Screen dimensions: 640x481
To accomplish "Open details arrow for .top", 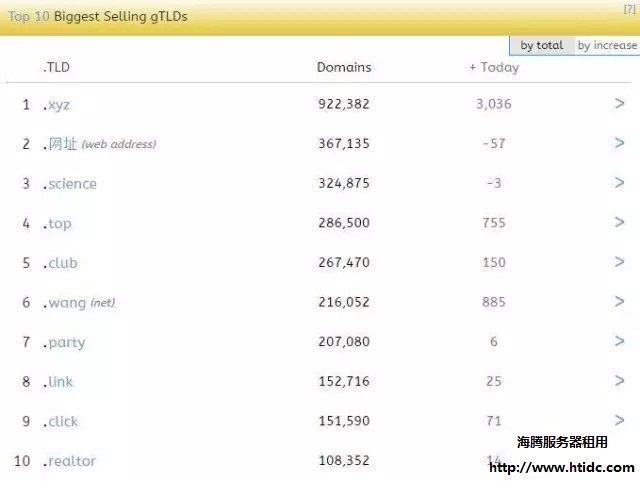I will [x=620, y=223].
